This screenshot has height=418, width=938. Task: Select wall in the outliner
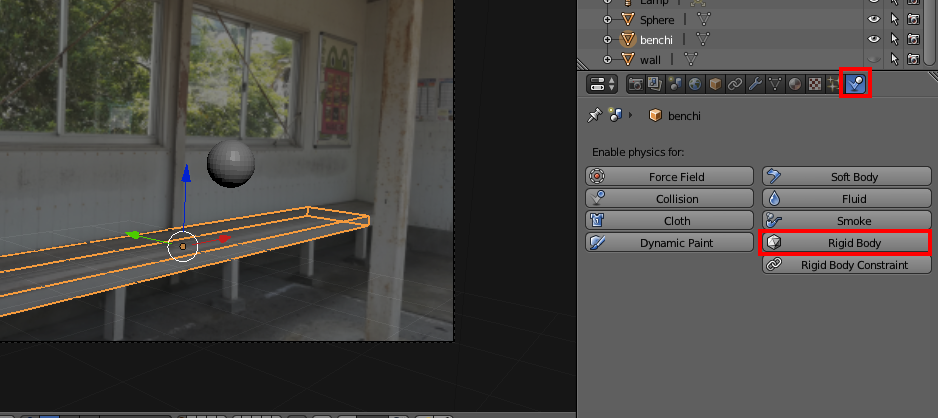coord(650,60)
